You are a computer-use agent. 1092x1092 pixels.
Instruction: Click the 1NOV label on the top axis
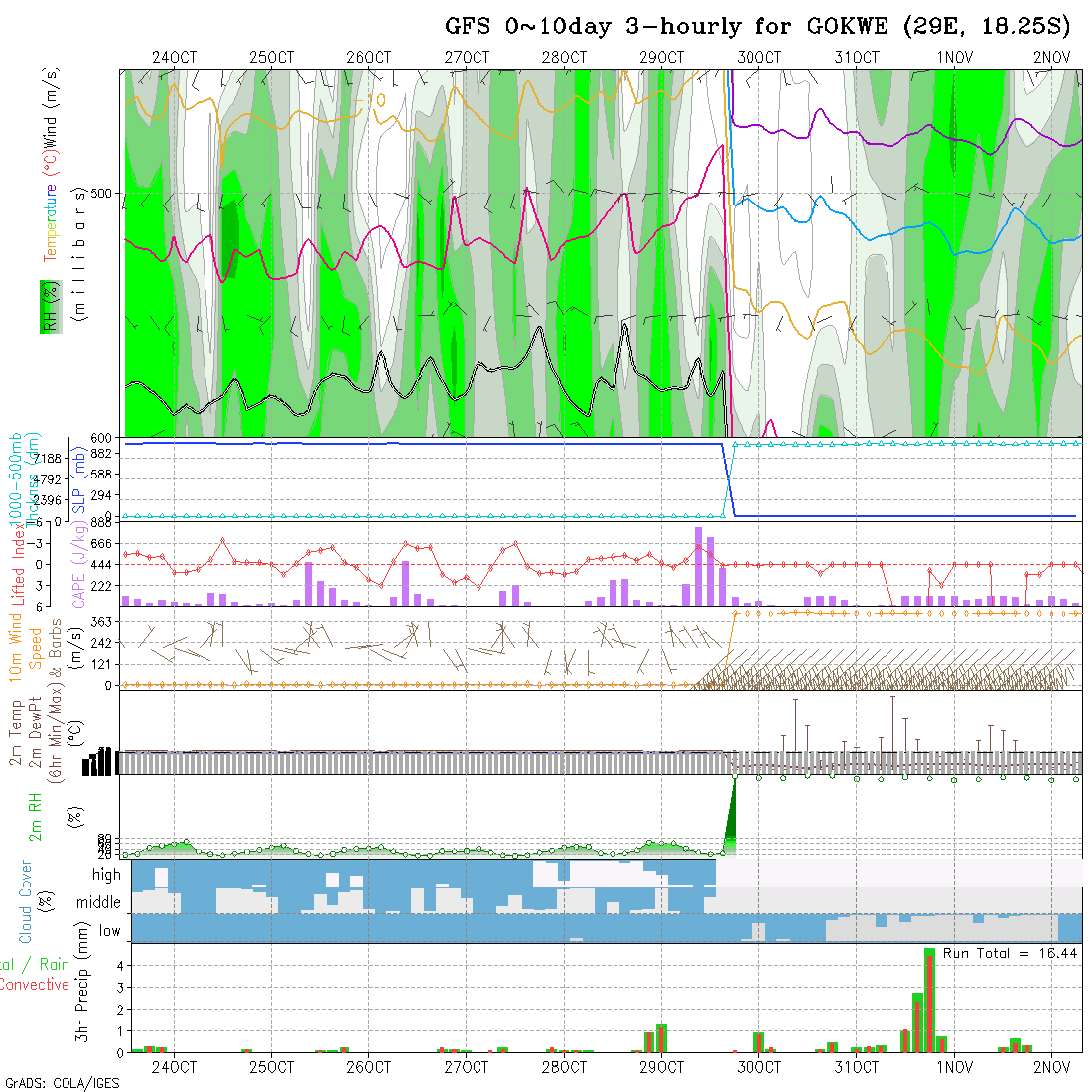coord(954,58)
